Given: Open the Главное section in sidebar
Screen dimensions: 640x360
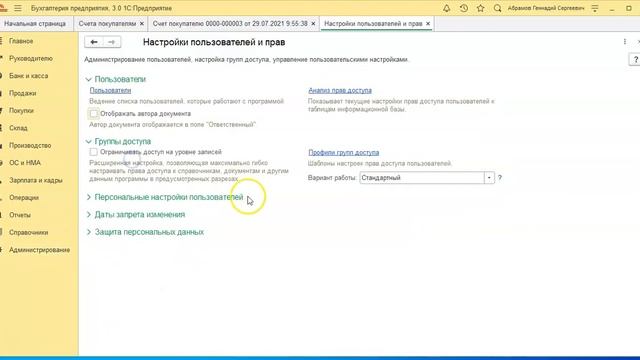Looking at the screenshot, I should (21, 41).
